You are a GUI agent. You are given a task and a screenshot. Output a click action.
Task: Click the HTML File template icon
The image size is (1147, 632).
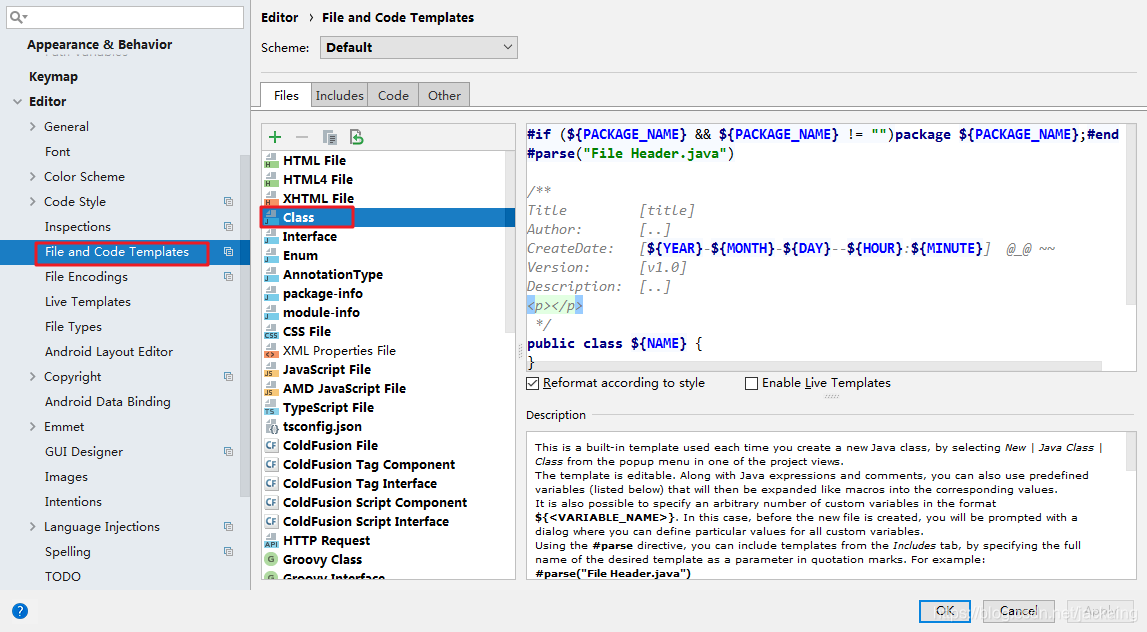tap(271, 160)
